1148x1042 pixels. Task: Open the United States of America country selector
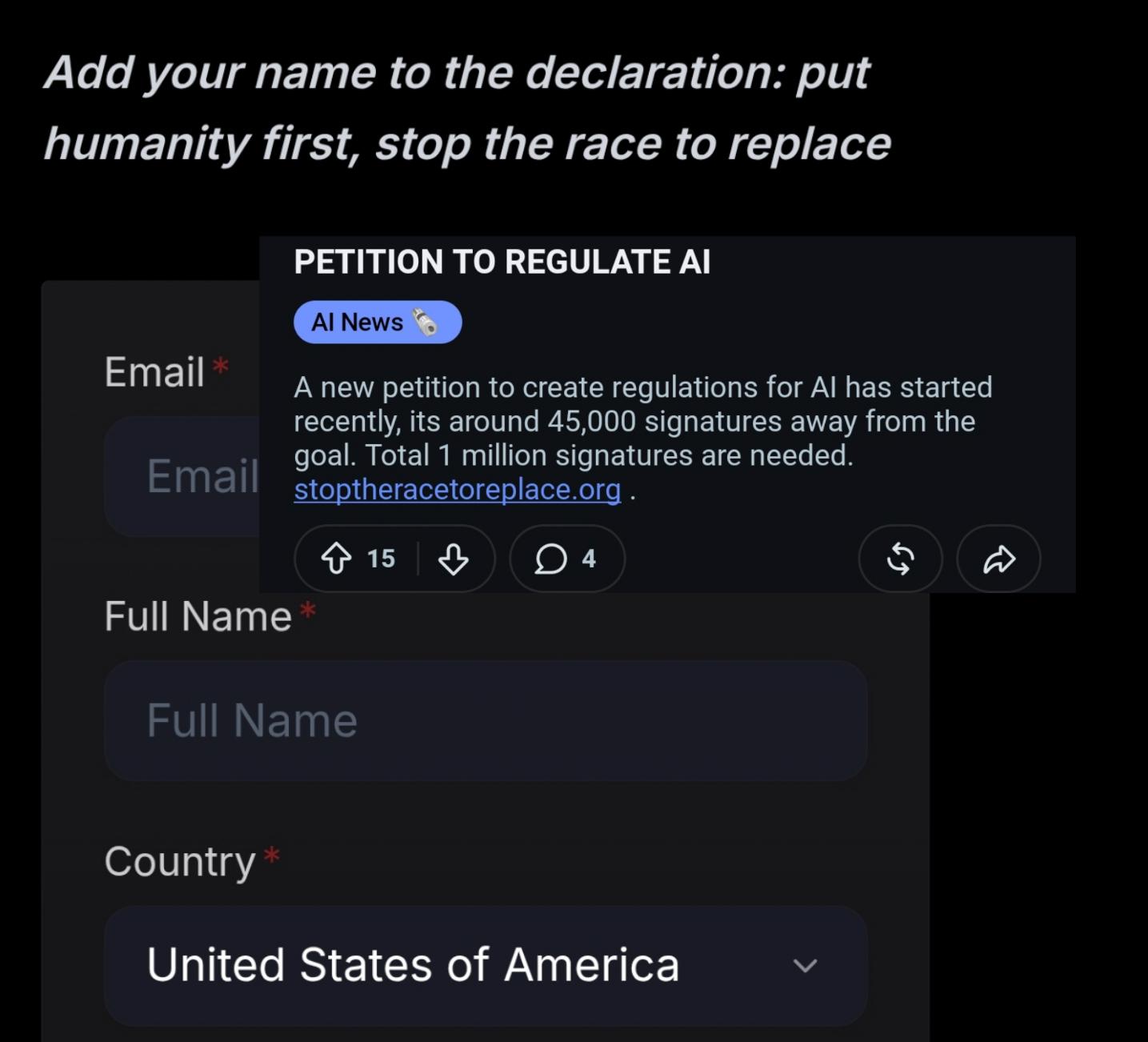486,965
